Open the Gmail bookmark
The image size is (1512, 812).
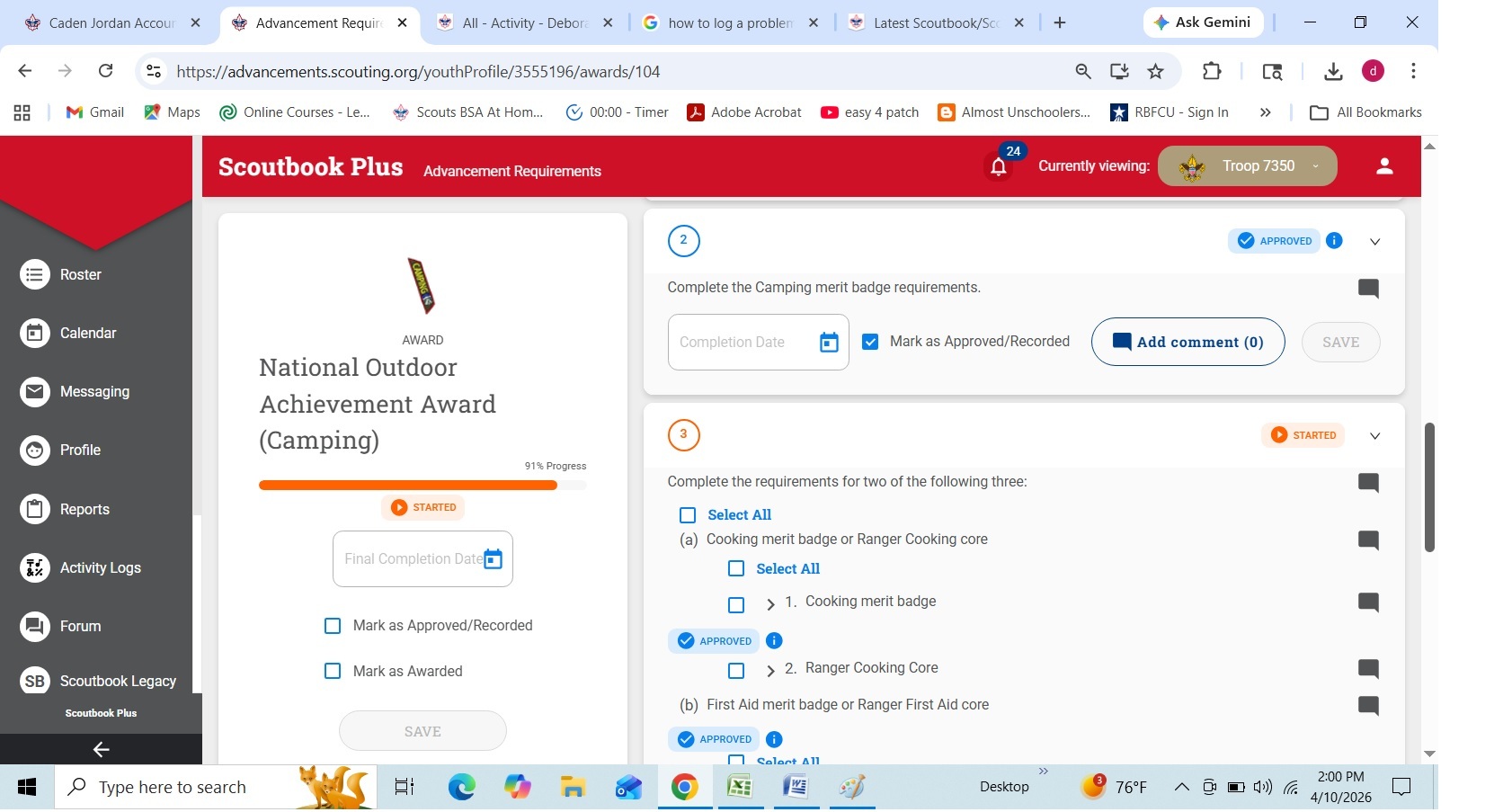tap(95, 112)
